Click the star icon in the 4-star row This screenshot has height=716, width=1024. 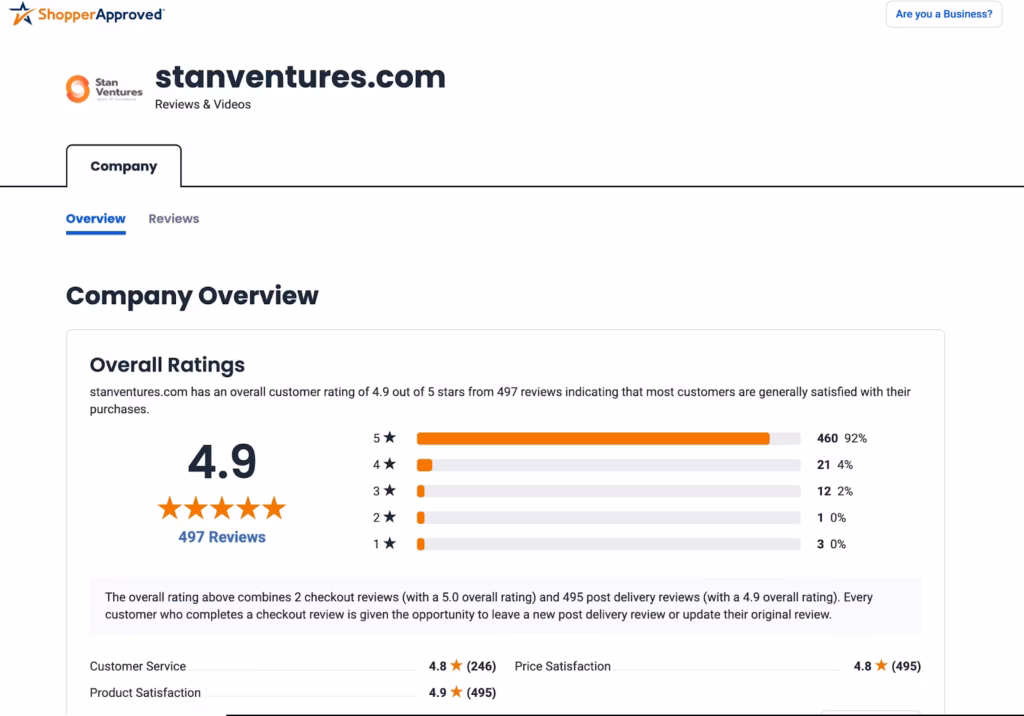point(389,465)
